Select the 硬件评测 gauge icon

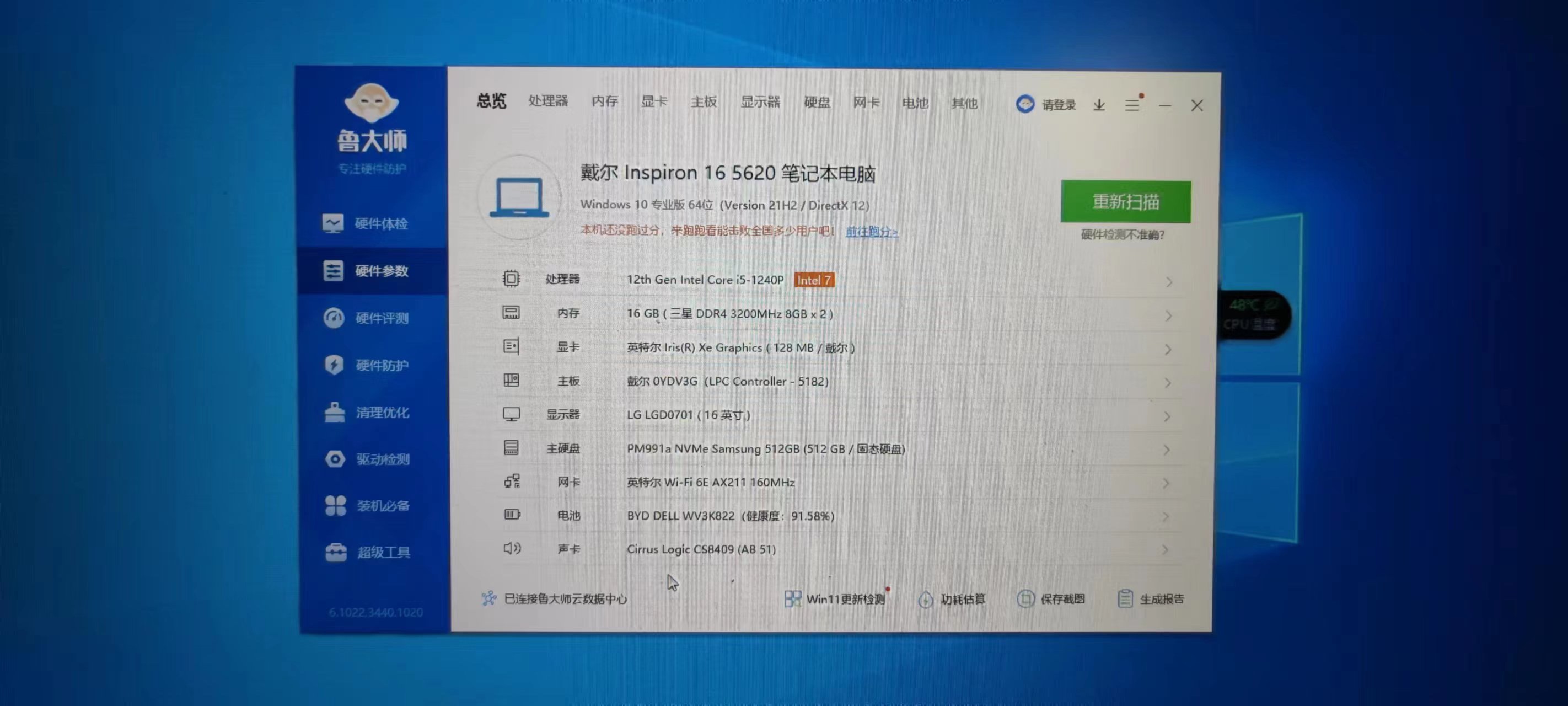point(334,318)
